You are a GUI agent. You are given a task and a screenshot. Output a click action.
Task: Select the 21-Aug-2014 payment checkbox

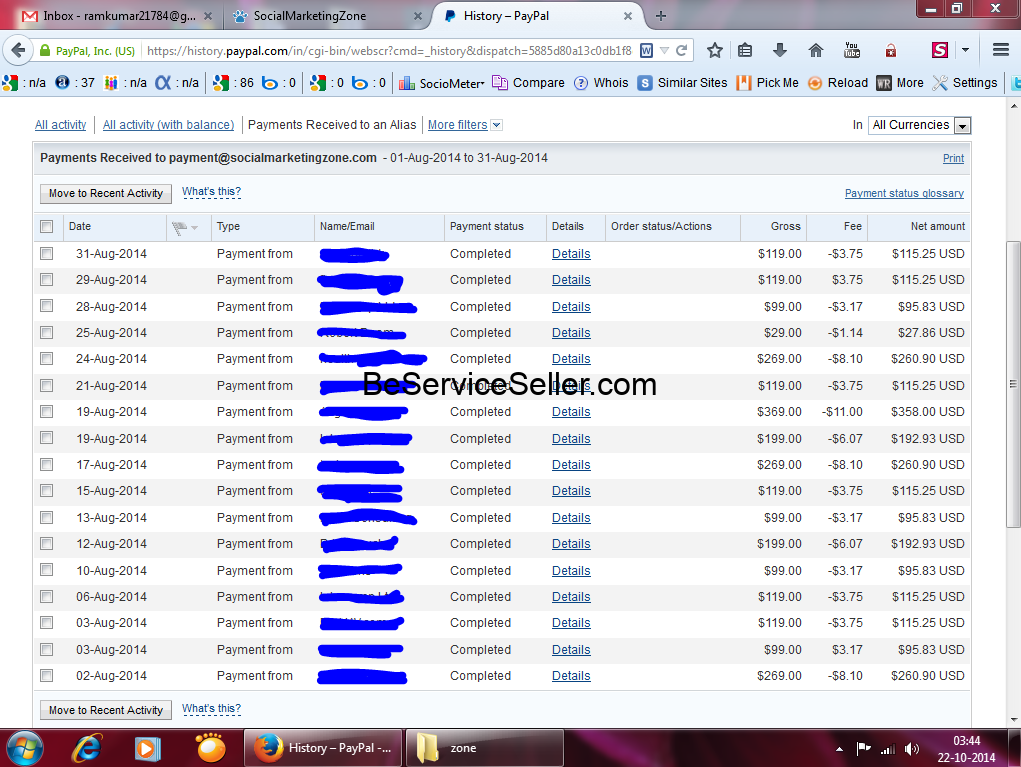[46, 385]
